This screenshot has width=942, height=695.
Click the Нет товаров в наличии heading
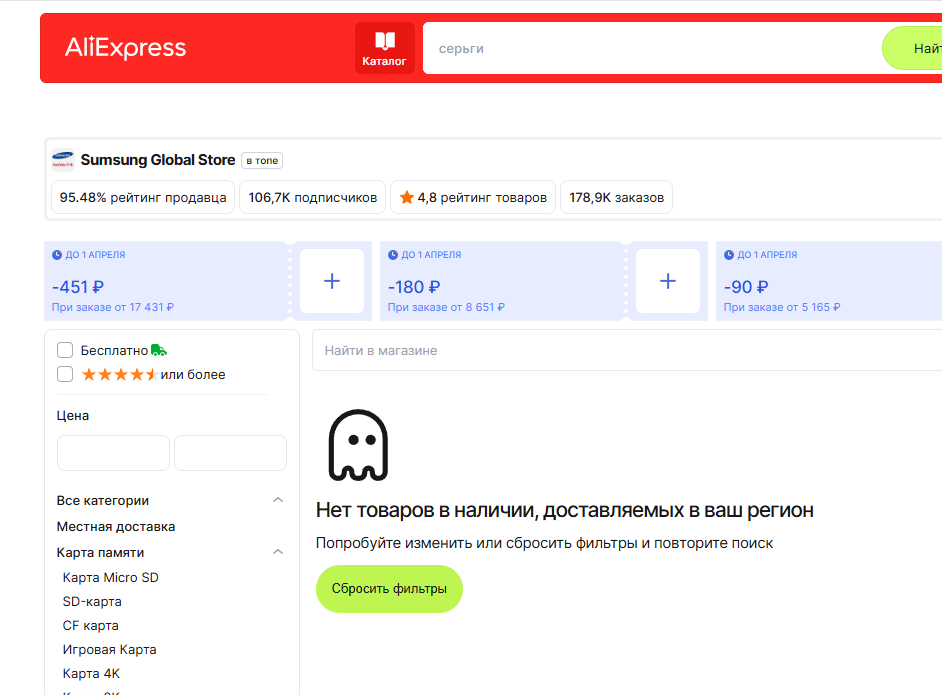click(565, 510)
